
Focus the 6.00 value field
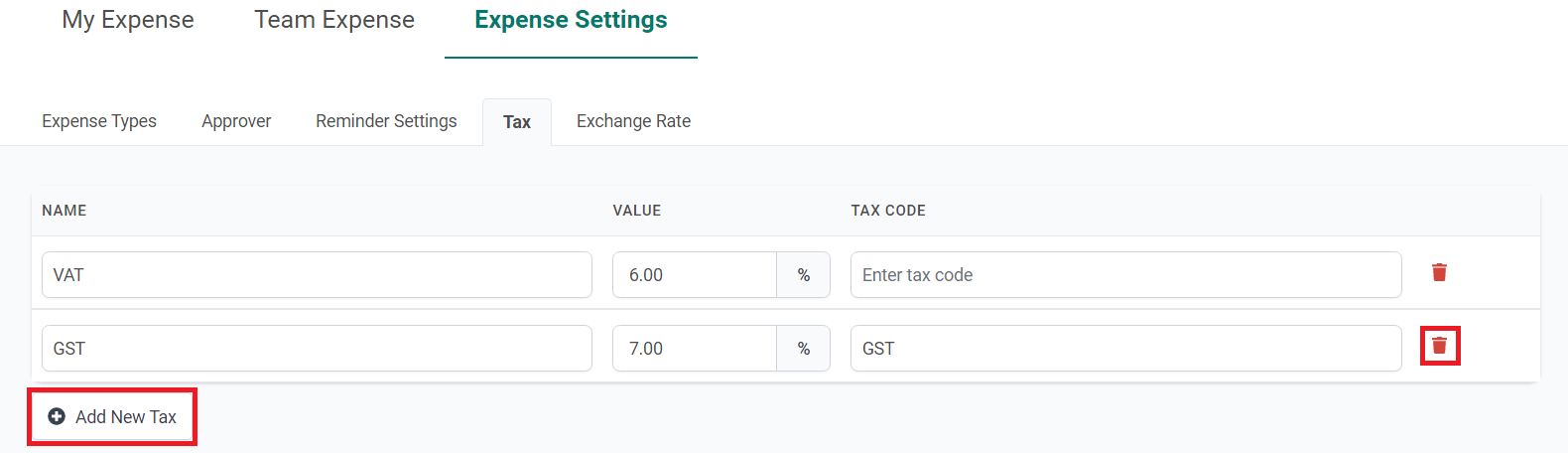coord(695,275)
